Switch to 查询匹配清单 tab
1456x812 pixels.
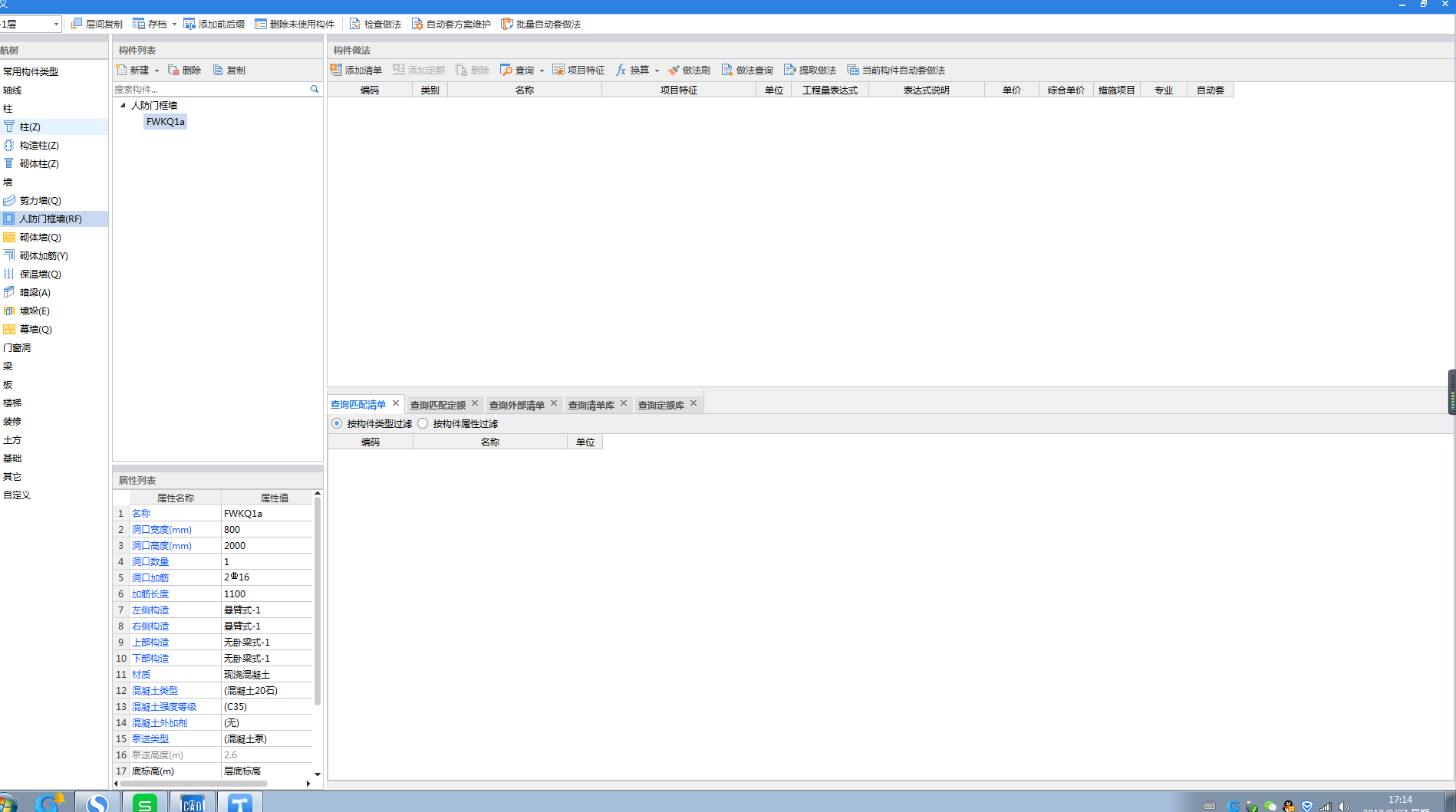(x=358, y=405)
